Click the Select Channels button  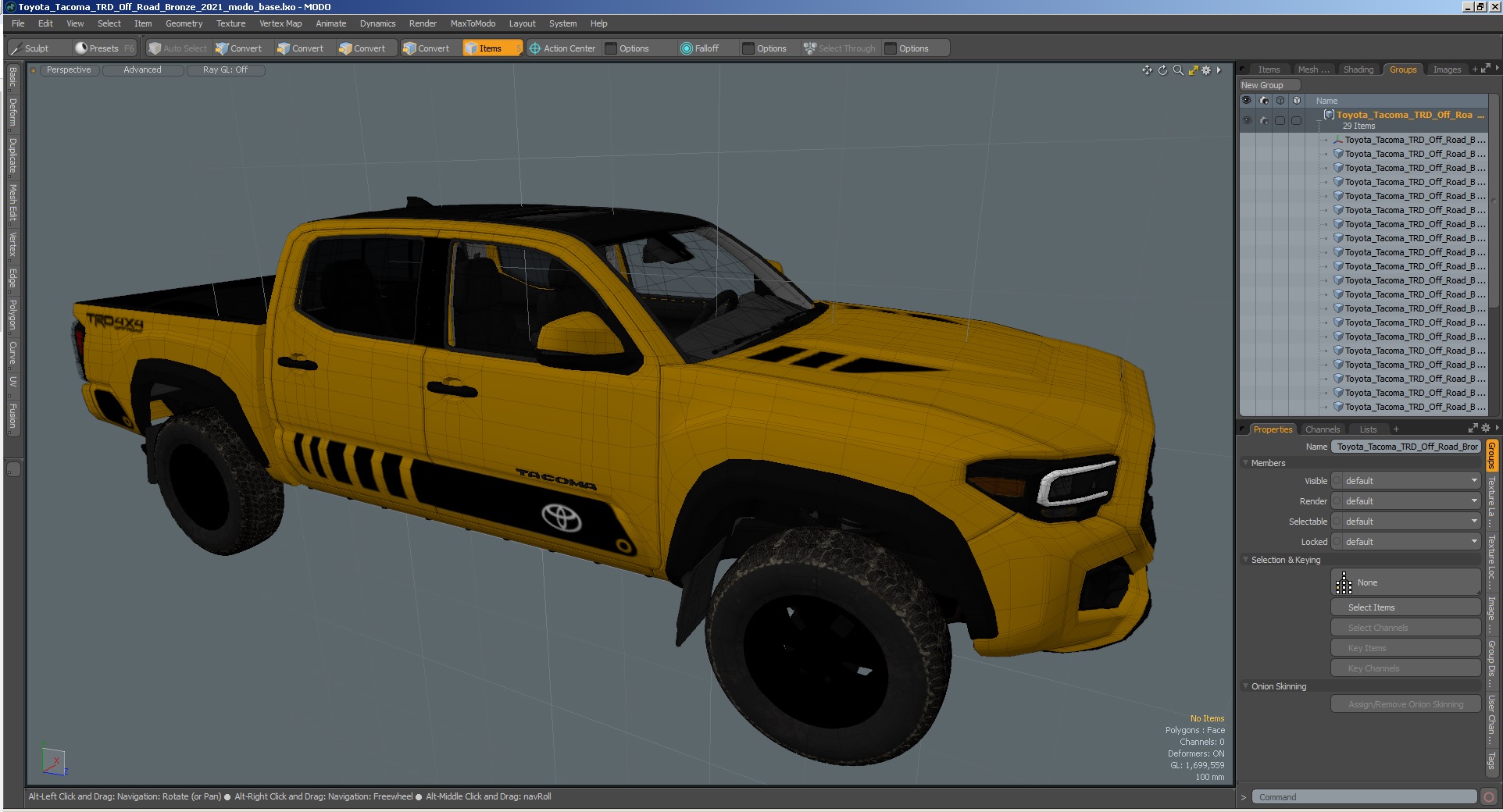click(x=1406, y=628)
